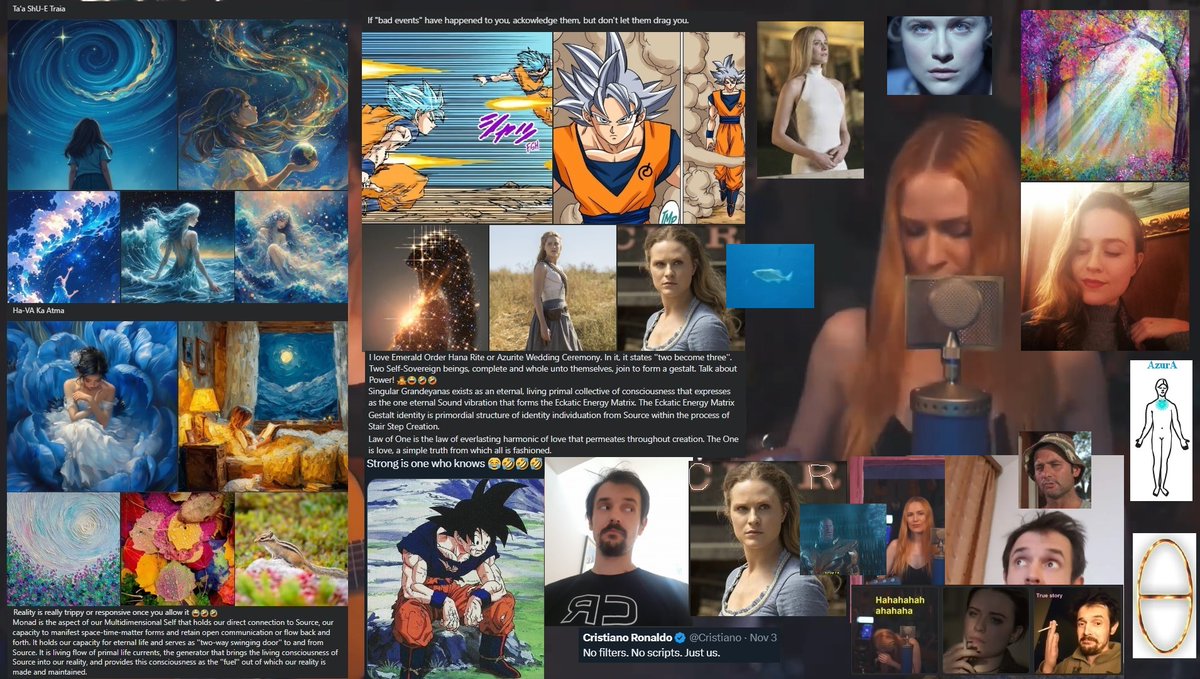Click the "Reality is really trippy" sentence
This screenshot has width=1200, height=679.
tap(115, 611)
